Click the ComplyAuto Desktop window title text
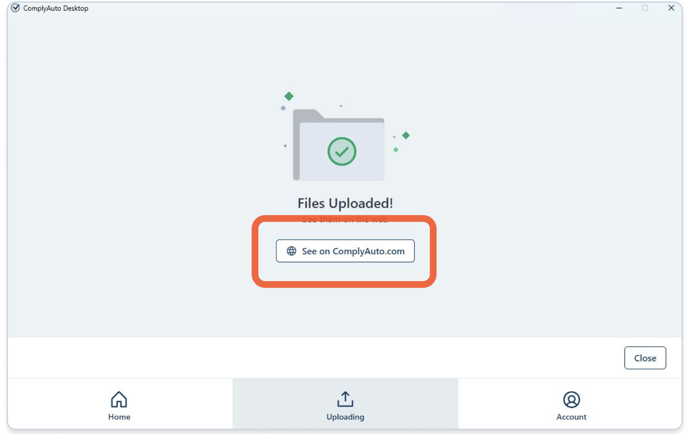 (x=56, y=8)
